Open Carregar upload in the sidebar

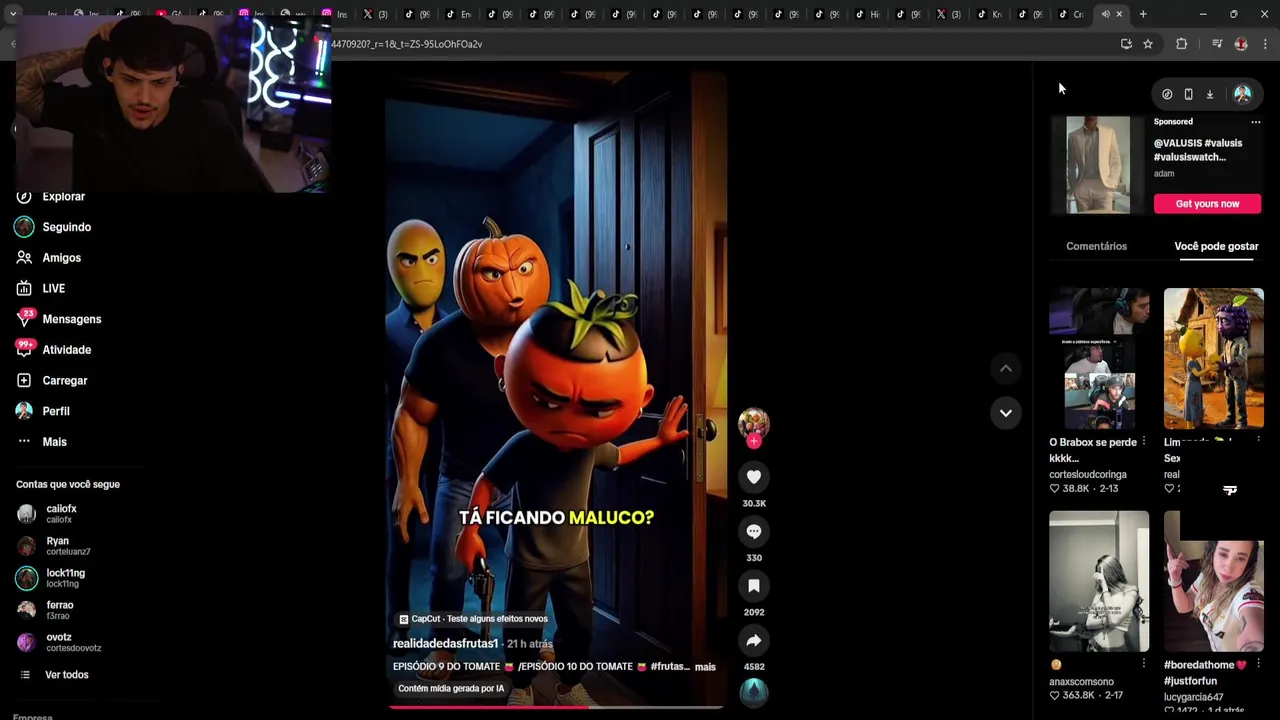coord(52,381)
